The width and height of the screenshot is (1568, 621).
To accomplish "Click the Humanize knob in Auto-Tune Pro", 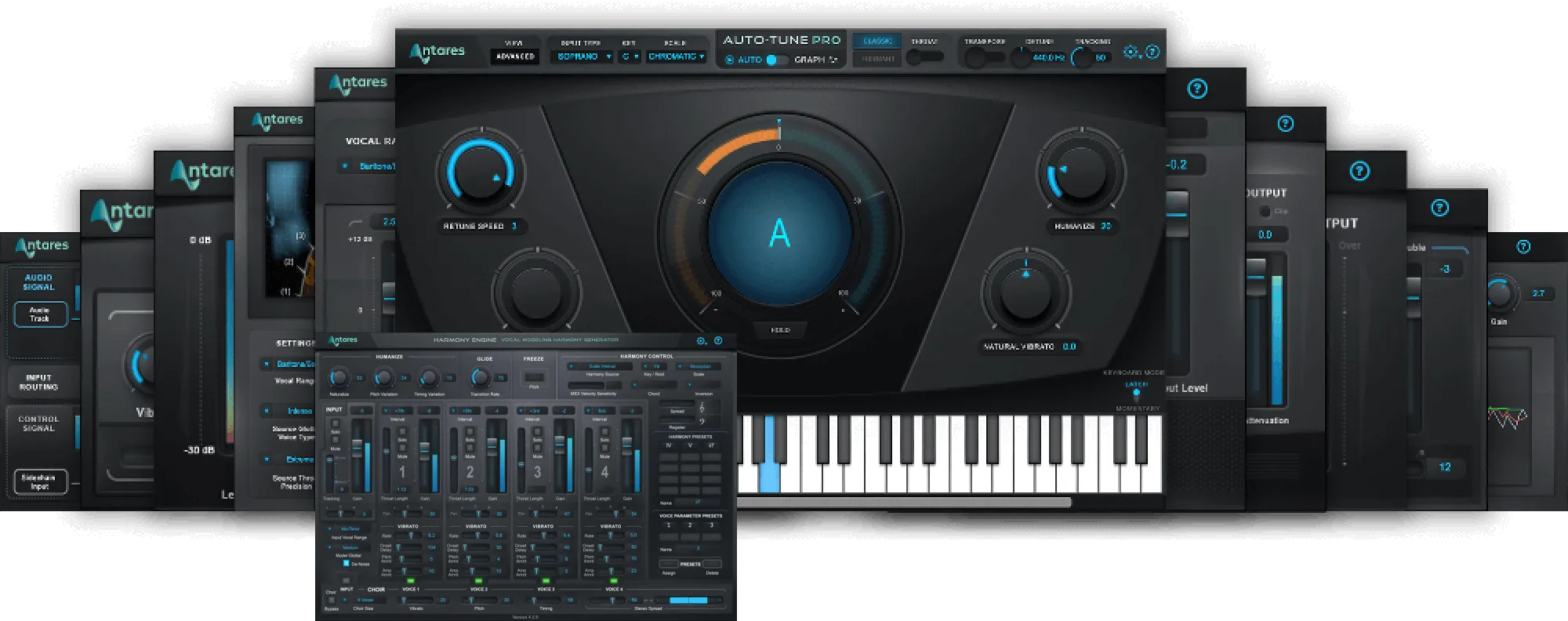I will click(1082, 172).
